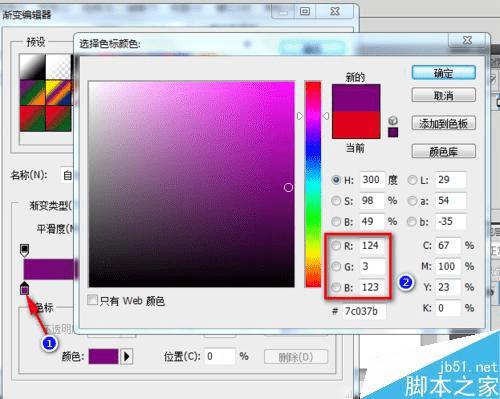Image resolution: width=500 pixels, height=399 pixels.
Task: Click the blue field showing 123
Action: (x=372, y=287)
